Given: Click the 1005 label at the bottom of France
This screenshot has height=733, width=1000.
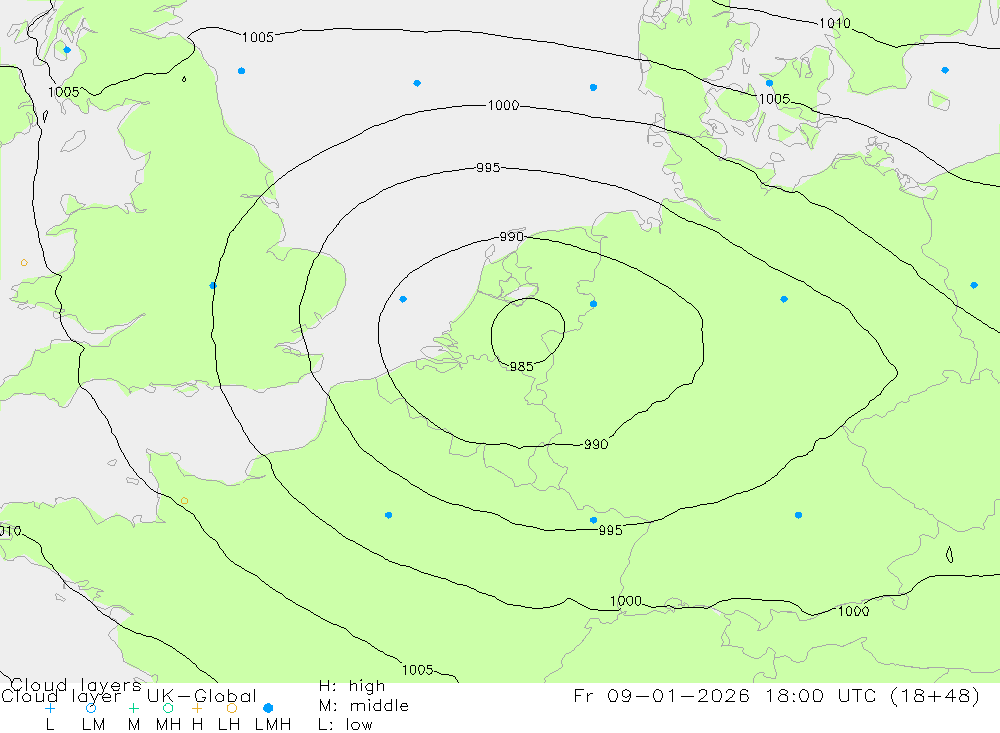Looking at the screenshot, I should 418,670.
